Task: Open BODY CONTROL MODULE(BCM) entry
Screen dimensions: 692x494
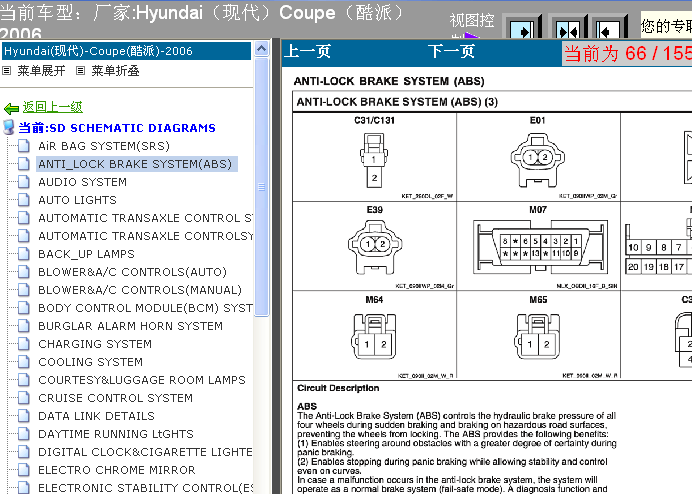Action: (x=145, y=308)
